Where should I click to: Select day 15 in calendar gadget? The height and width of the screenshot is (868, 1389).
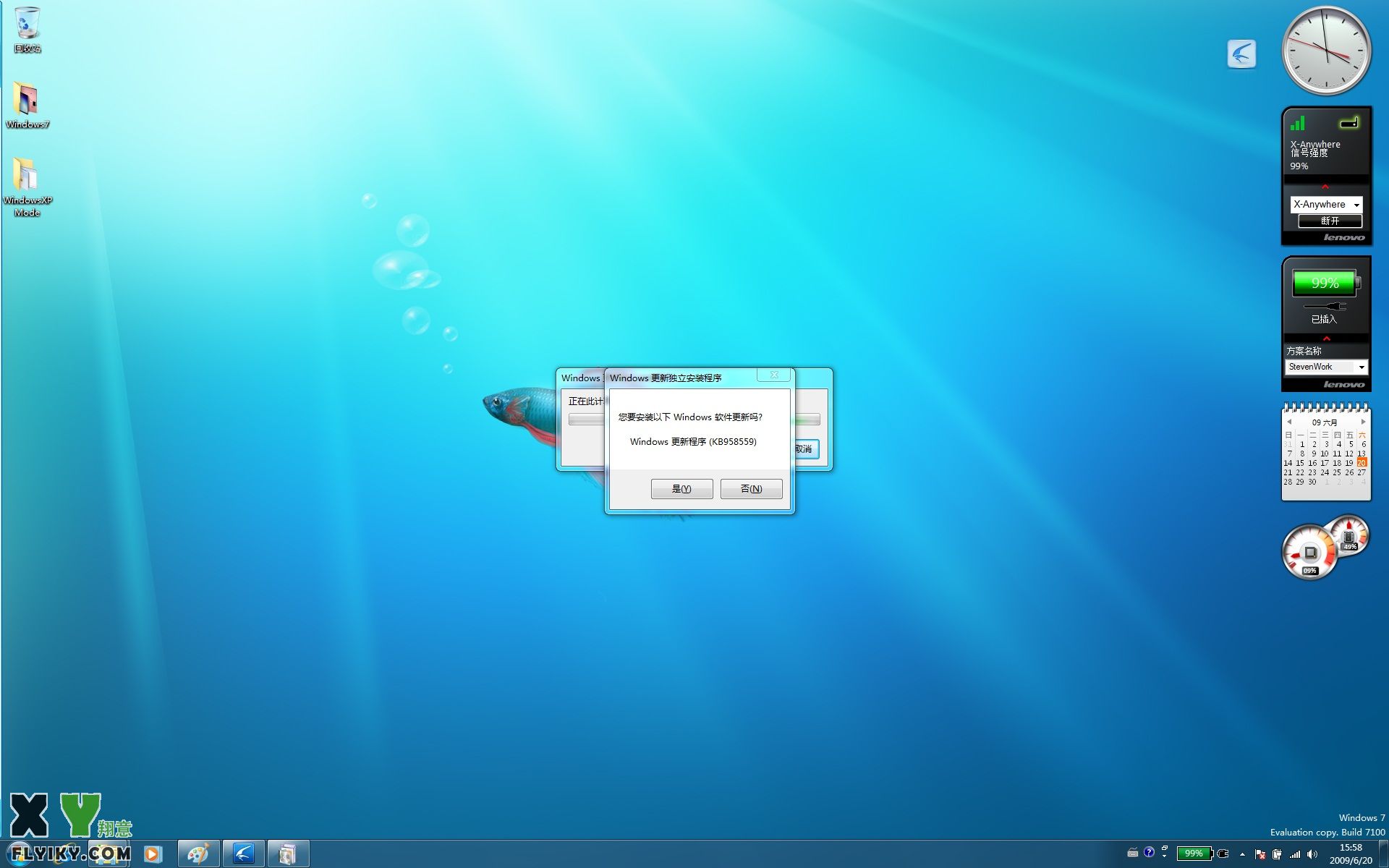pos(1300,463)
